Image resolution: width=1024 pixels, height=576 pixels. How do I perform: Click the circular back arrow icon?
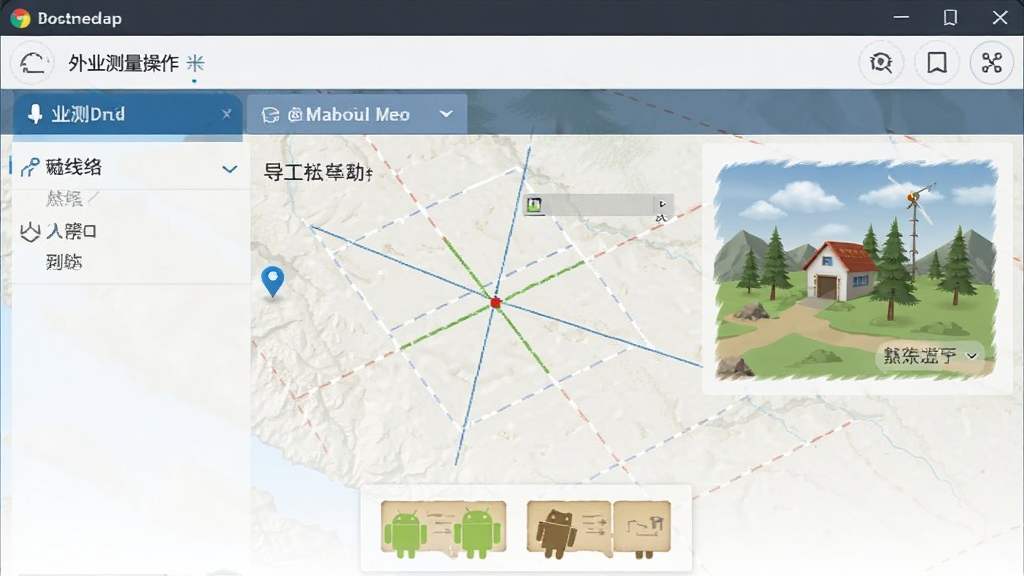pos(33,63)
